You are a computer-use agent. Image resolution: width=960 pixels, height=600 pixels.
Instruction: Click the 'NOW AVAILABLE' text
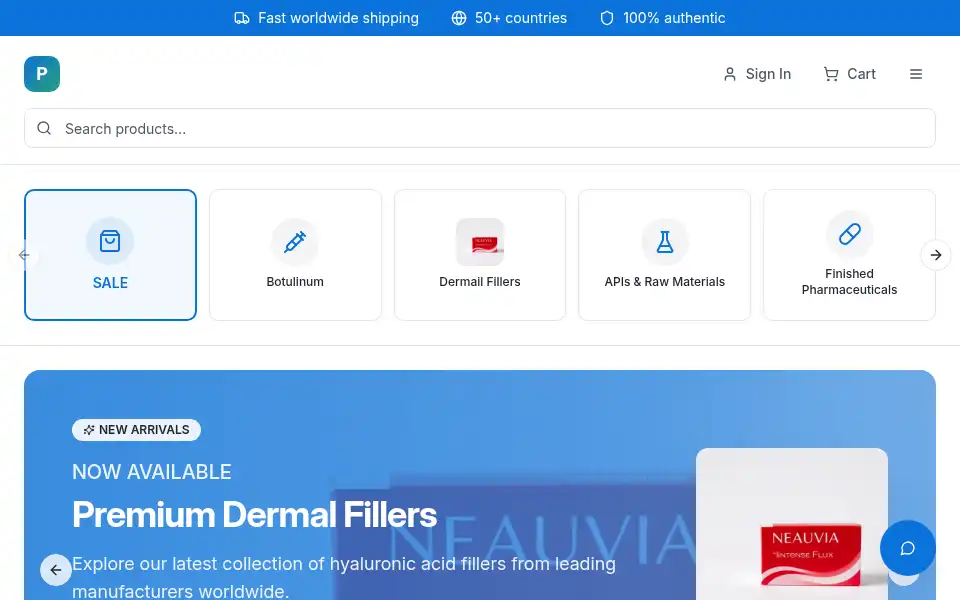click(x=152, y=472)
